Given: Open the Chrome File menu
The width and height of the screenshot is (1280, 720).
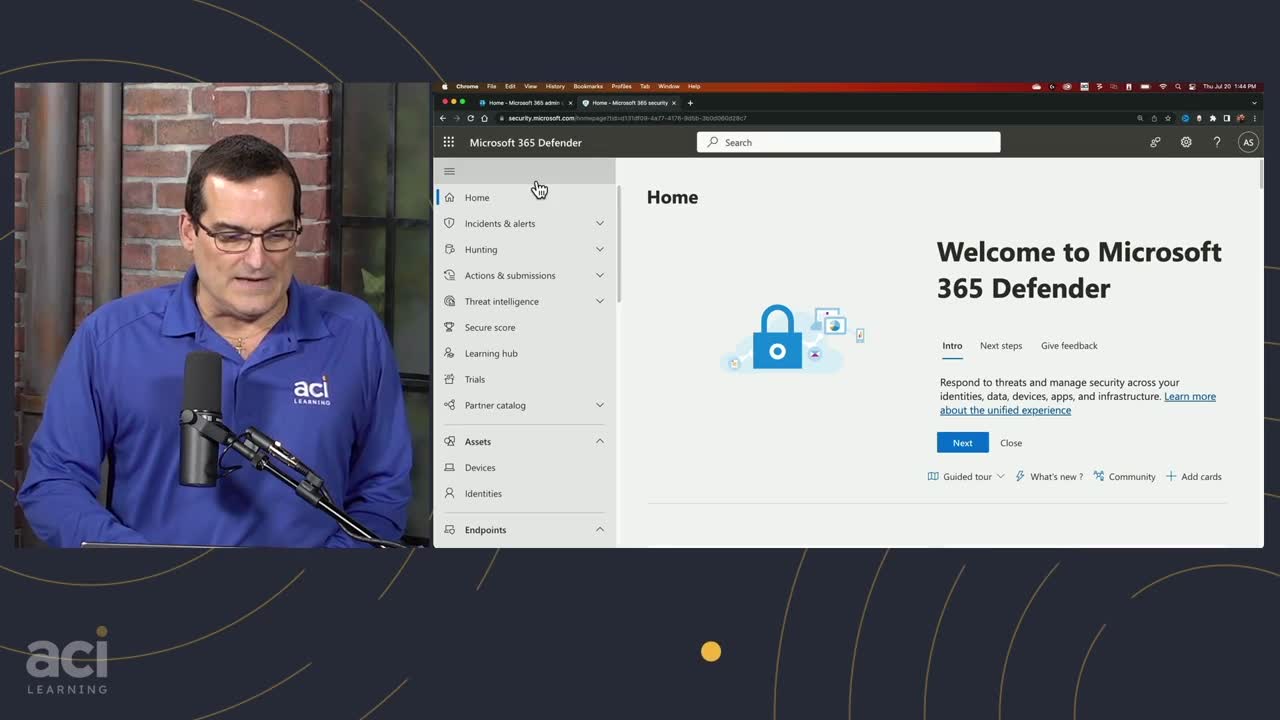Looking at the screenshot, I should [491, 86].
